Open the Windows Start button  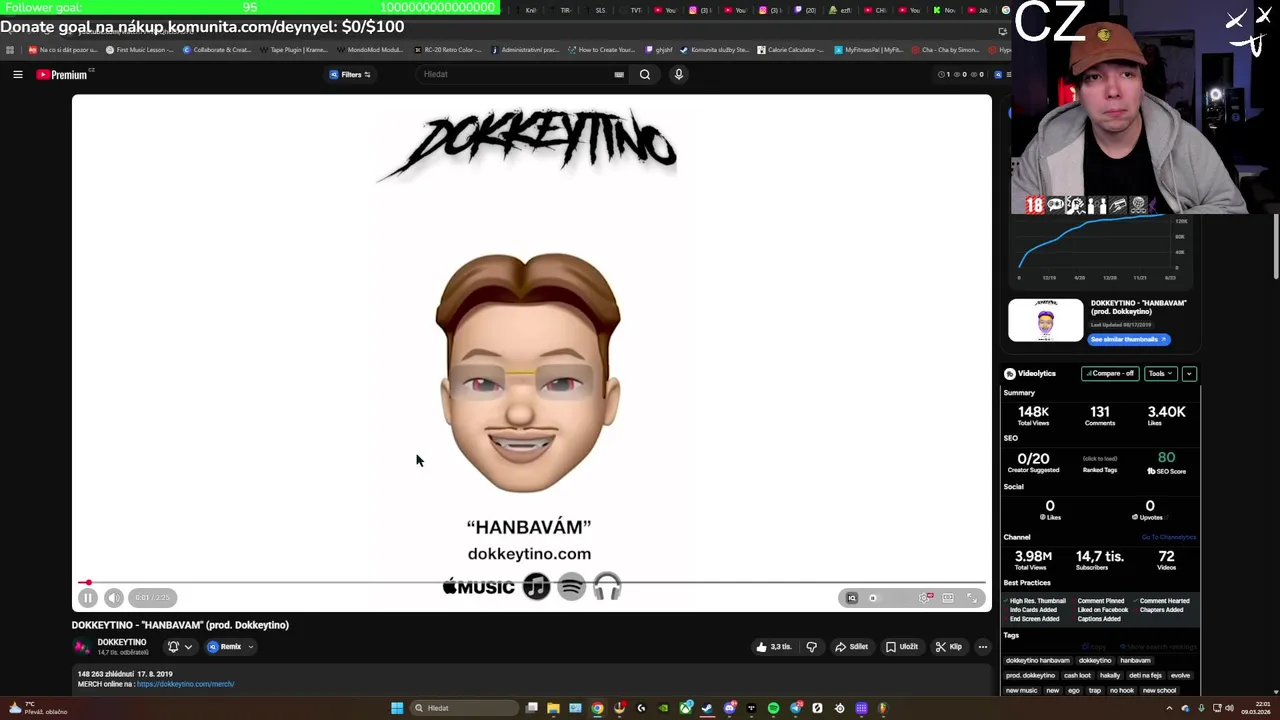tap(397, 708)
